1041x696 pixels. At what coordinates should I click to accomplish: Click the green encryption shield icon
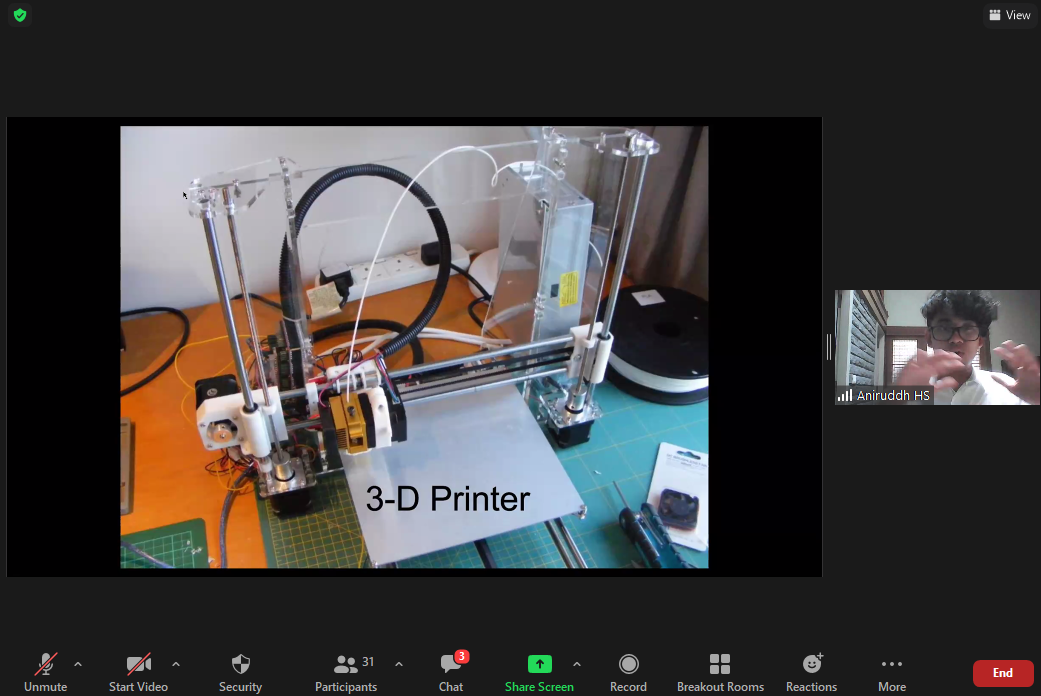[x=20, y=15]
